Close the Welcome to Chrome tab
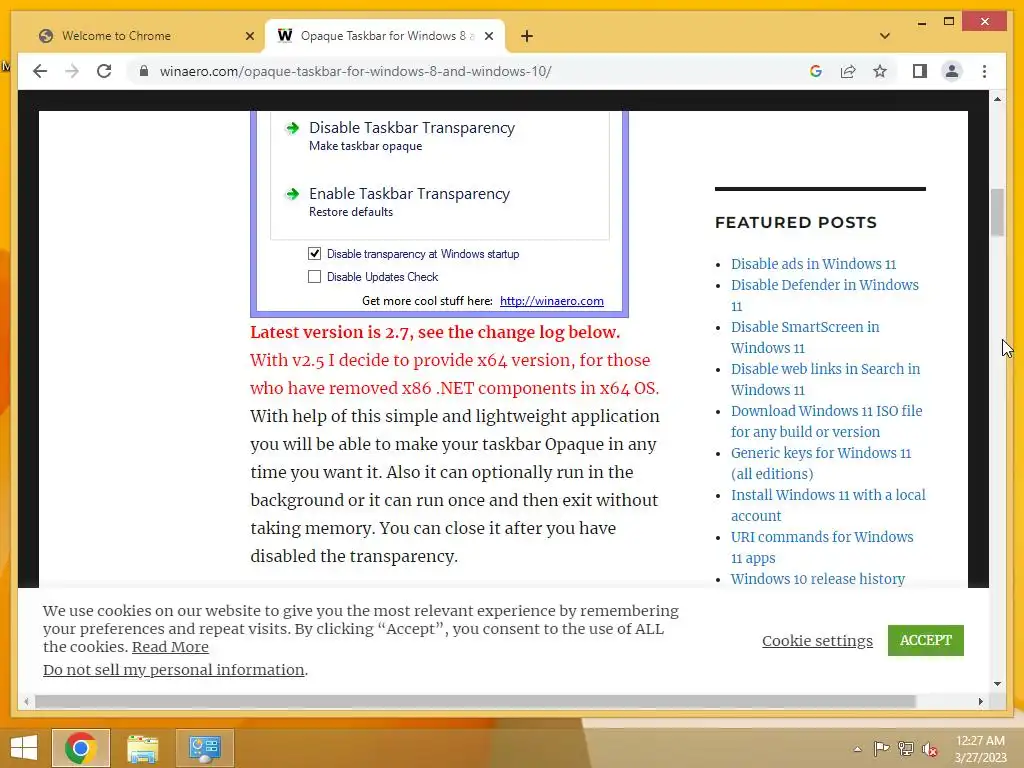The width and height of the screenshot is (1024, 768). [x=249, y=36]
